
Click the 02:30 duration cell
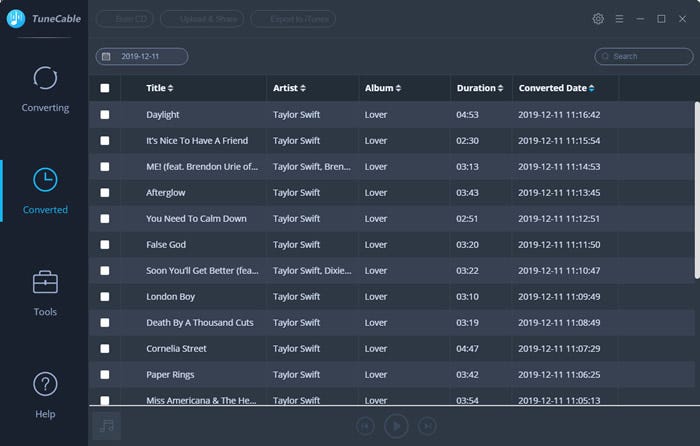pyautogui.click(x=467, y=141)
